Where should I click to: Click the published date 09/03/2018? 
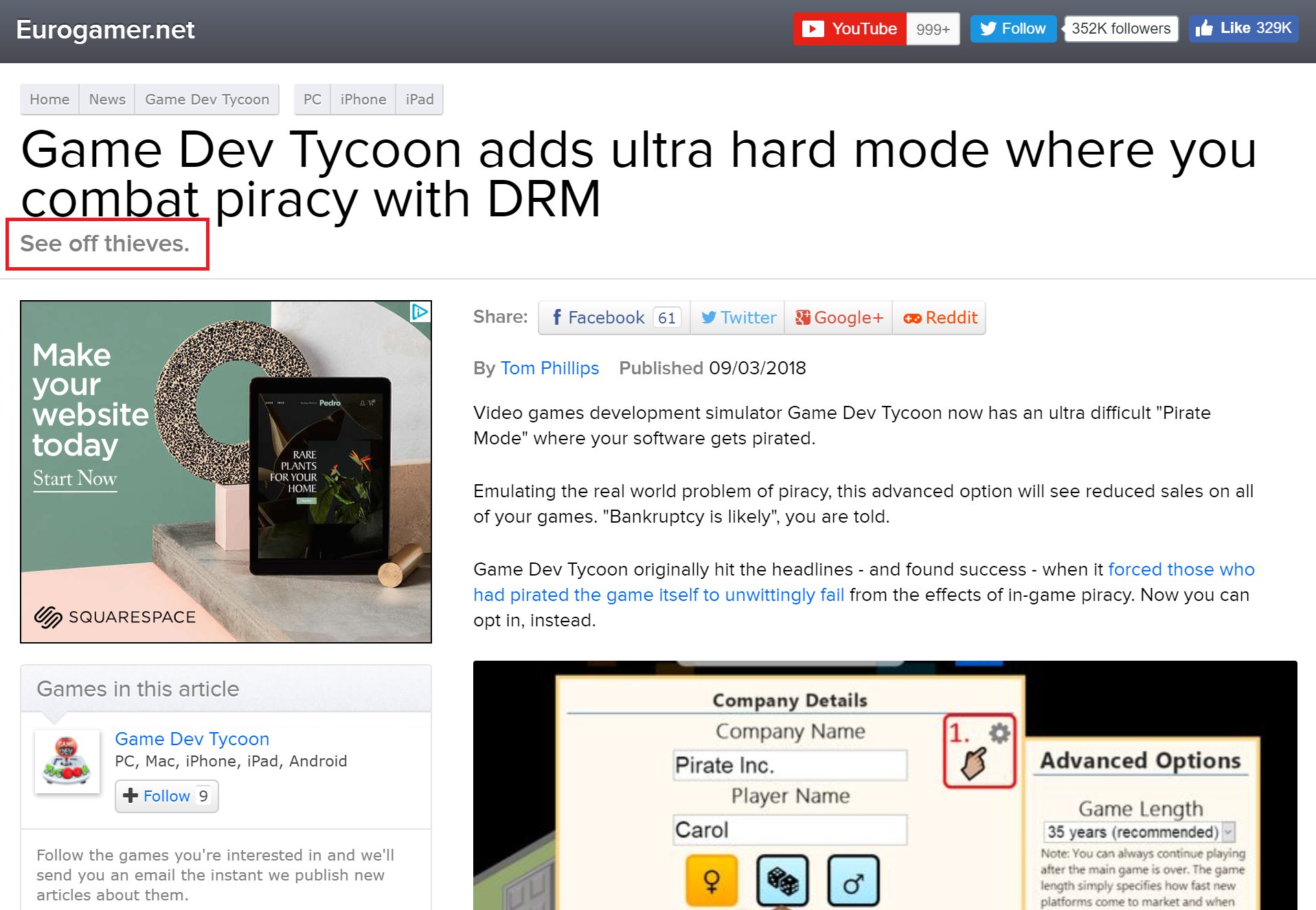pos(758,368)
